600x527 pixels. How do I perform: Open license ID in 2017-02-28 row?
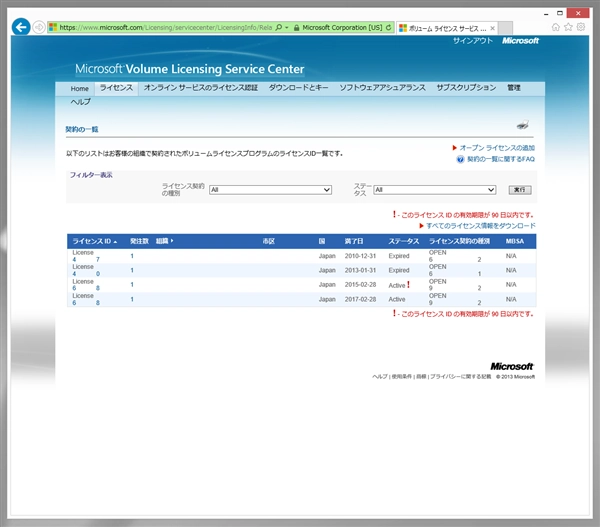pos(86,303)
